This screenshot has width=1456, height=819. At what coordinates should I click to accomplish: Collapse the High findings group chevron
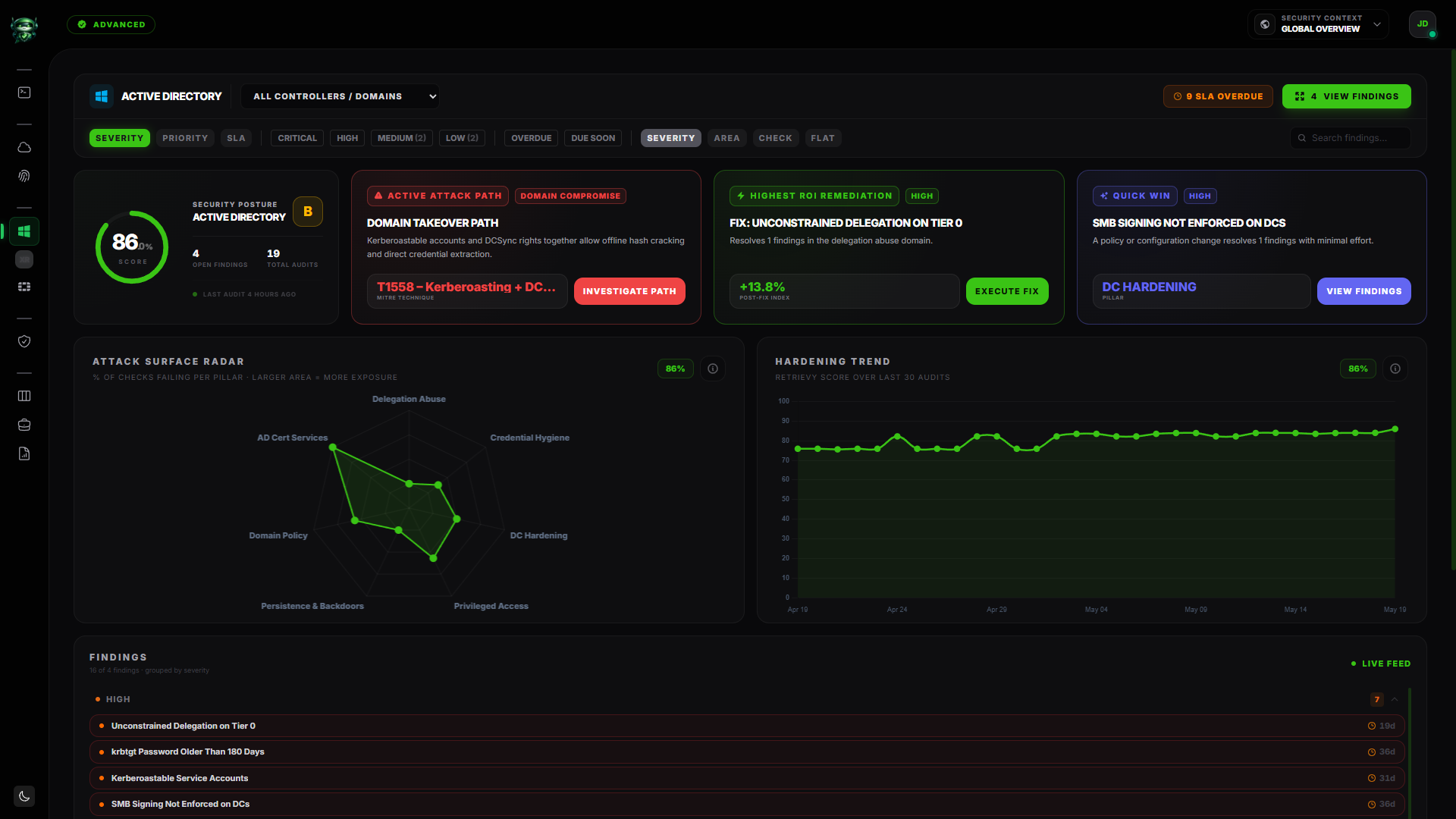coord(1395,699)
